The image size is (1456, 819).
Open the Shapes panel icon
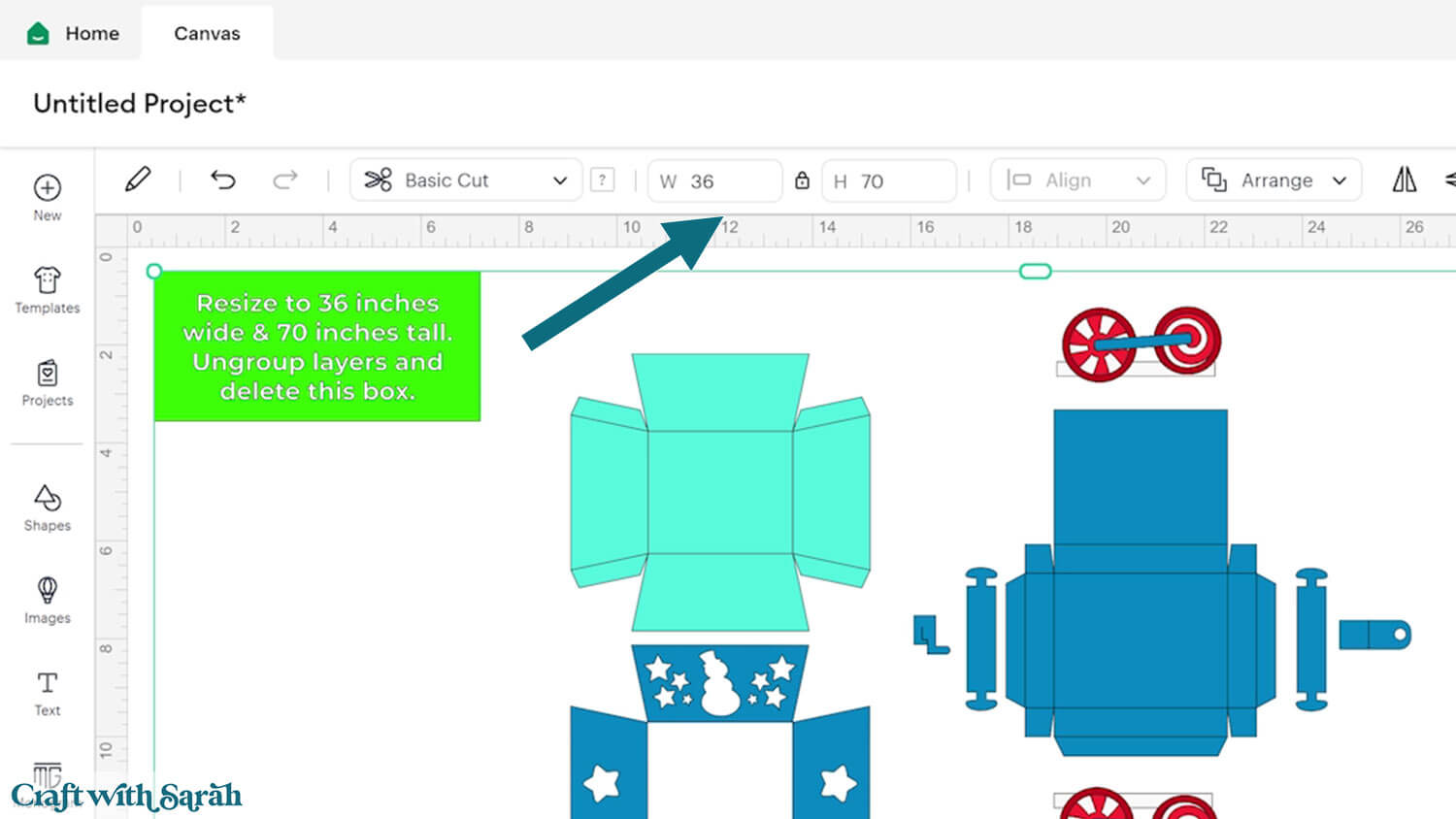click(x=48, y=498)
